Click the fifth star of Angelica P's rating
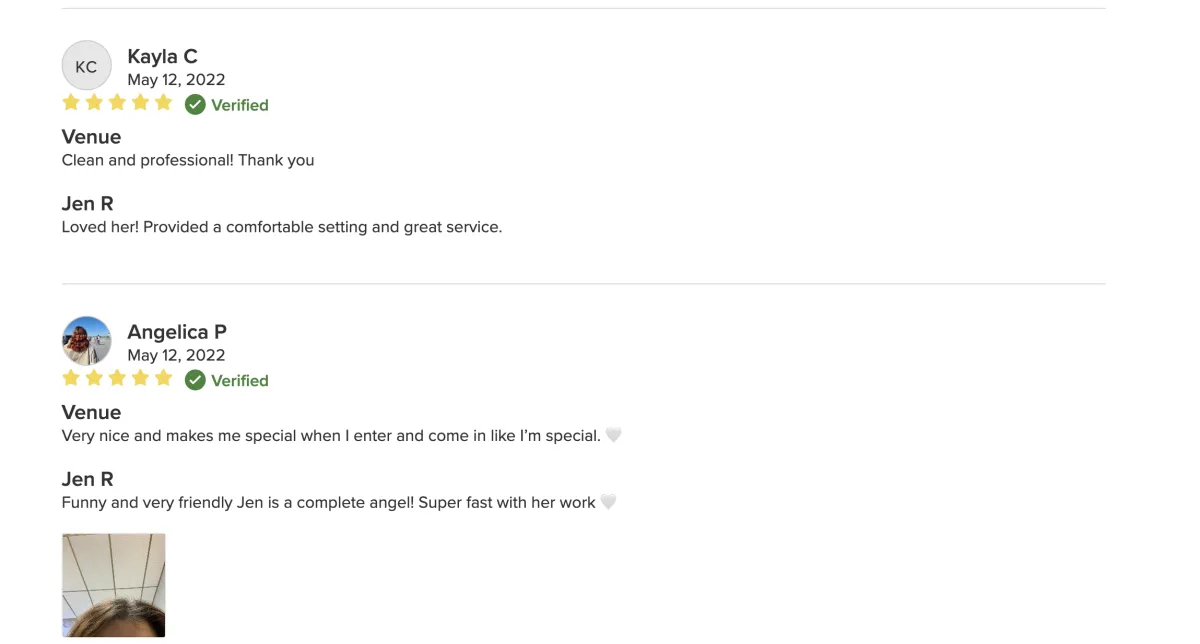1200x644 pixels. click(163, 378)
